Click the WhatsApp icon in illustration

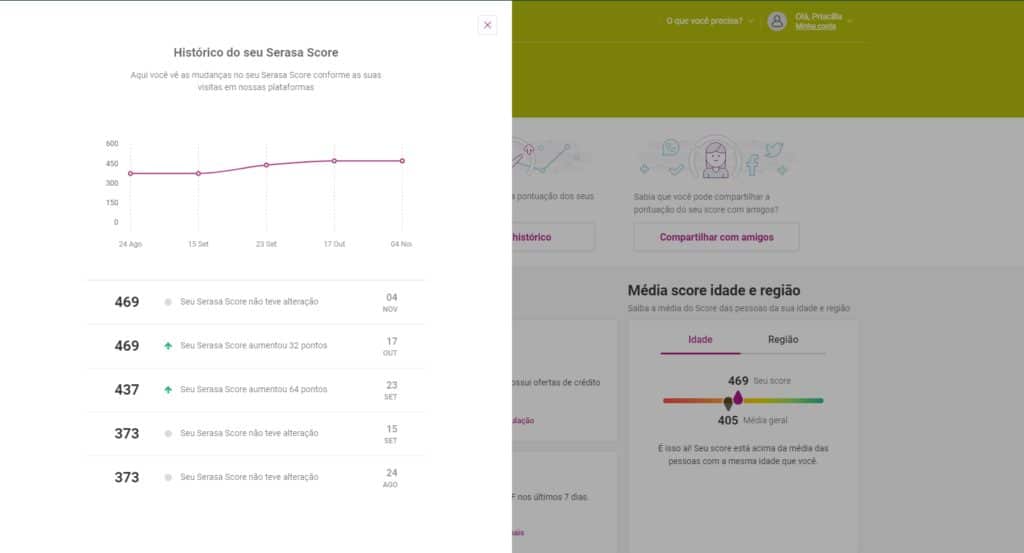point(671,148)
